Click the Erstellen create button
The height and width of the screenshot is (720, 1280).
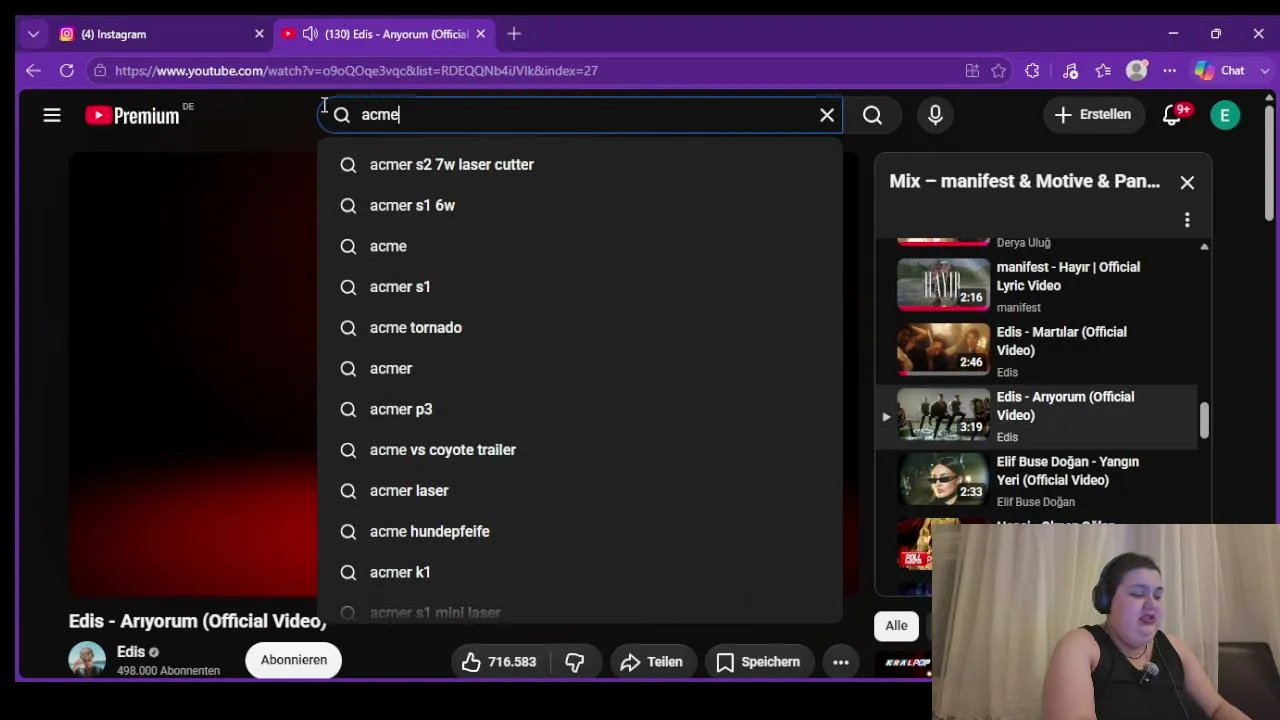click(x=1093, y=115)
